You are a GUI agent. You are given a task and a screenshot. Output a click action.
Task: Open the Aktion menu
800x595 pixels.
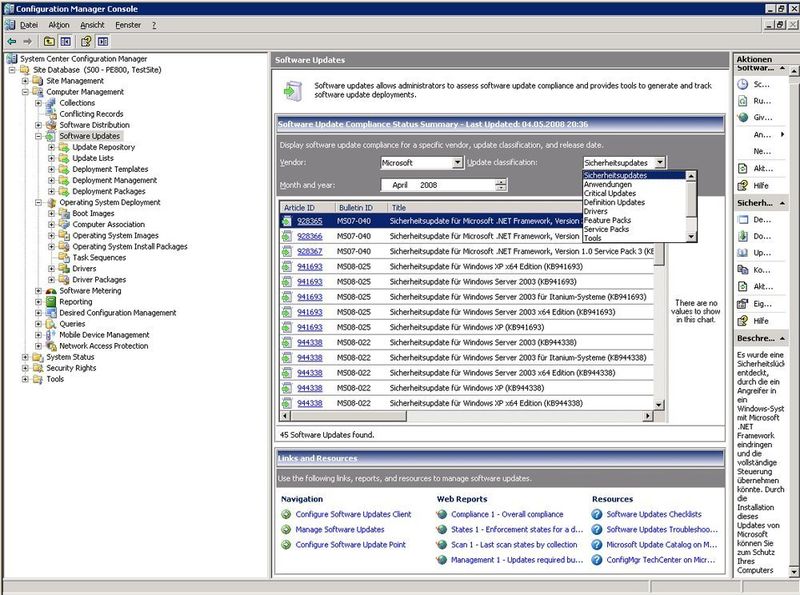pos(59,25)
